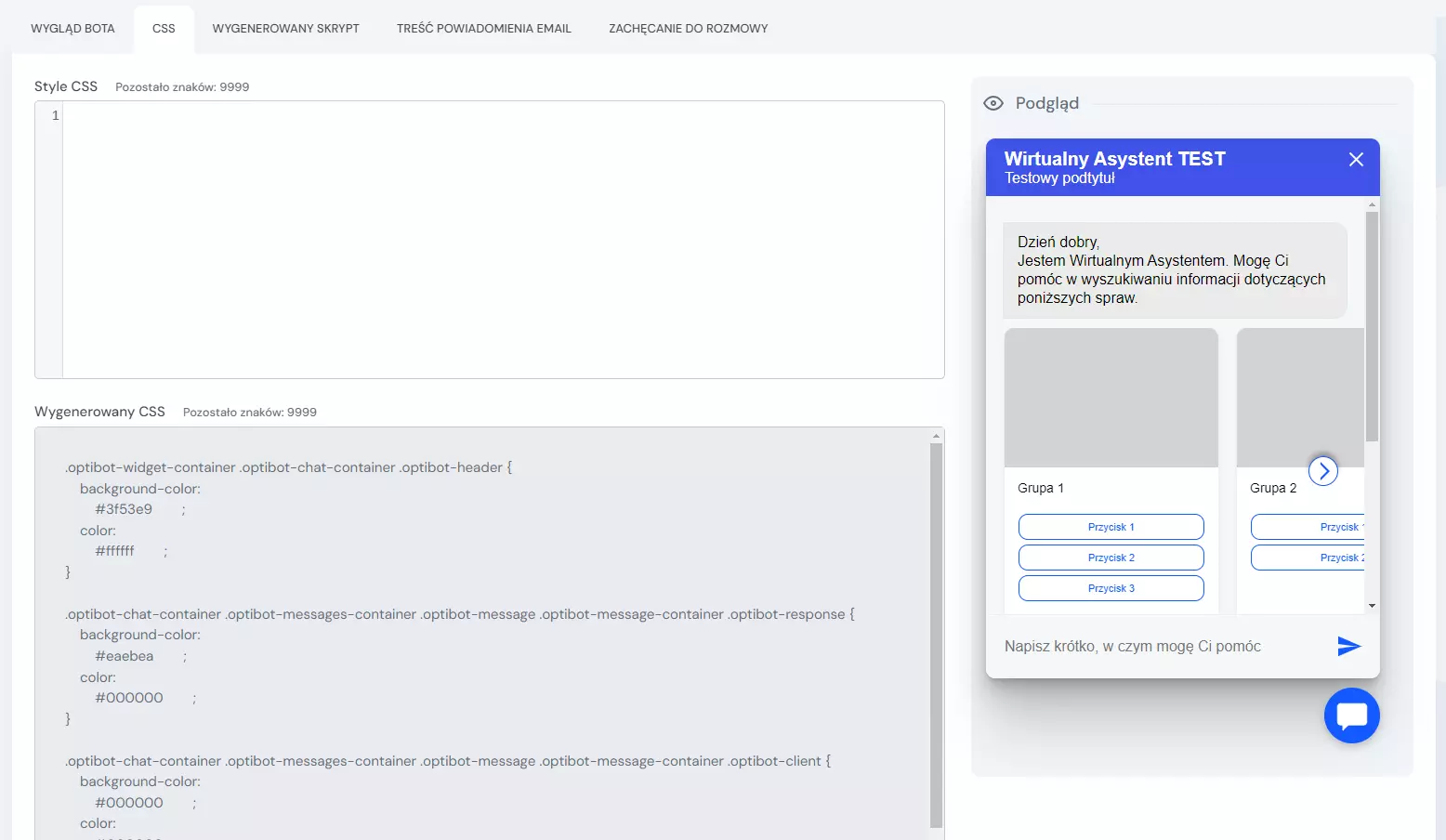Screen dimensions: 1446x840
Task: Click the Grupa 1 card image
Action: click(1111, 398)
